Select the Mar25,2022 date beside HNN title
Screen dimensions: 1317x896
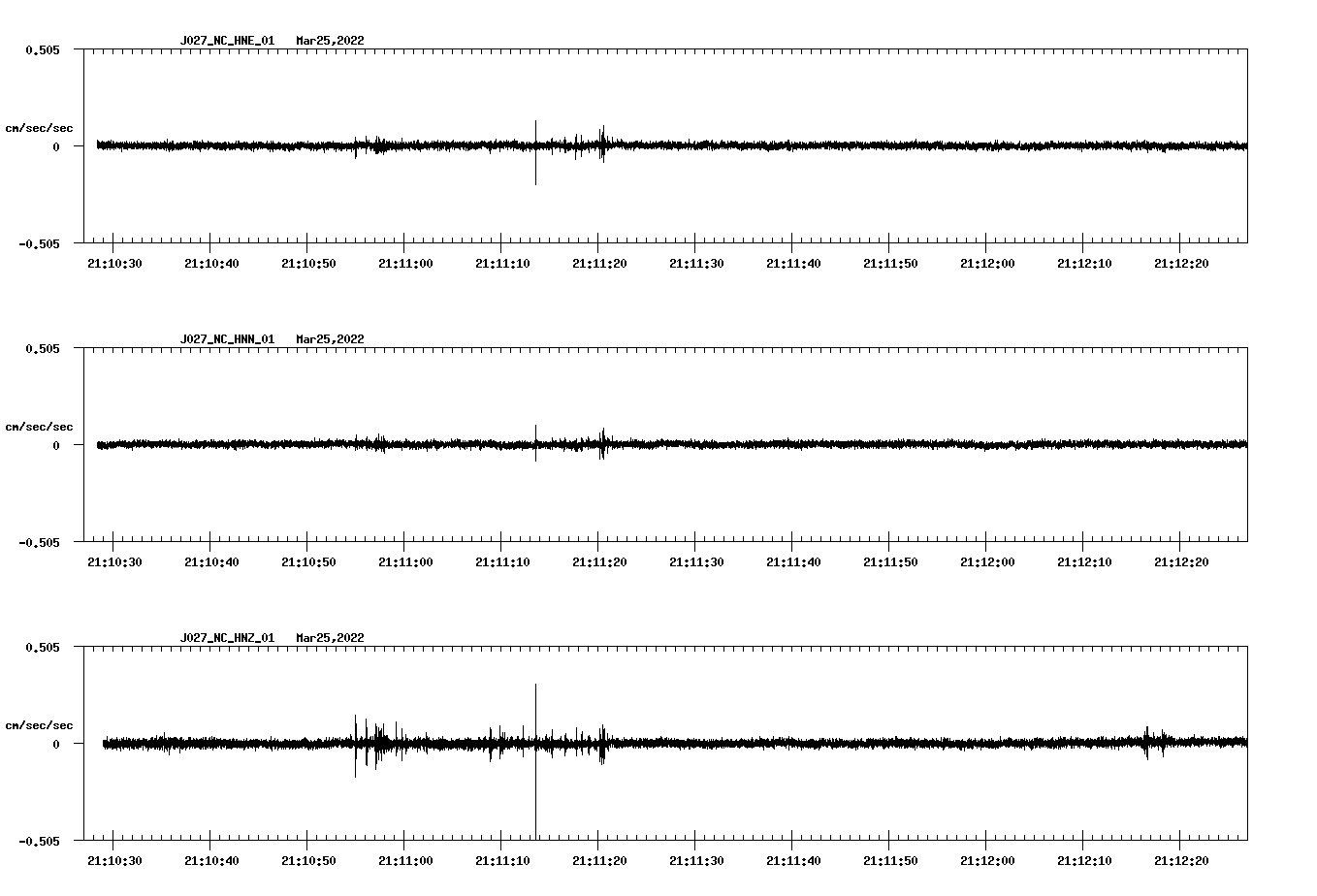331,339
